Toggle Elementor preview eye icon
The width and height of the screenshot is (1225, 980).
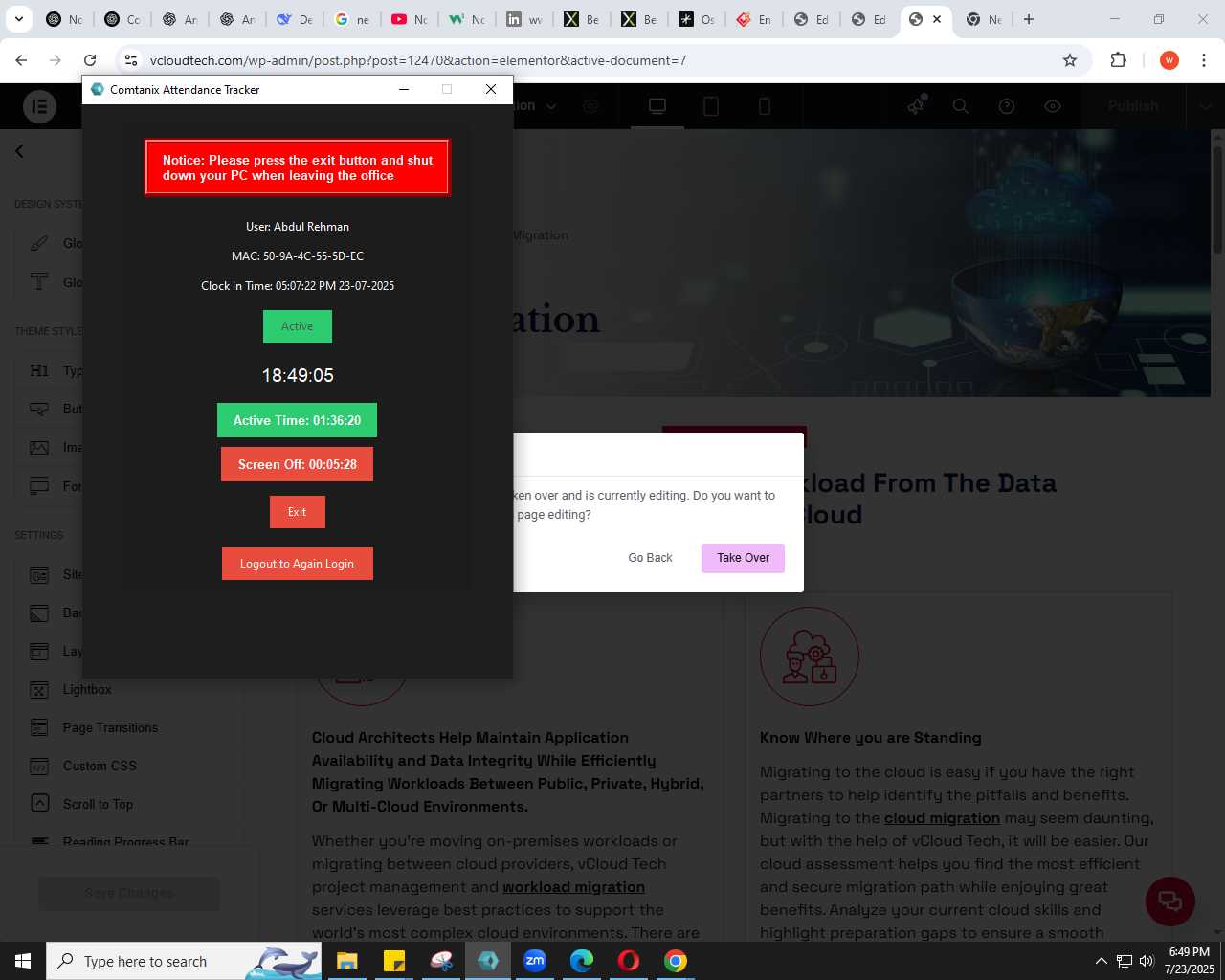click(x=1053, y=106)
